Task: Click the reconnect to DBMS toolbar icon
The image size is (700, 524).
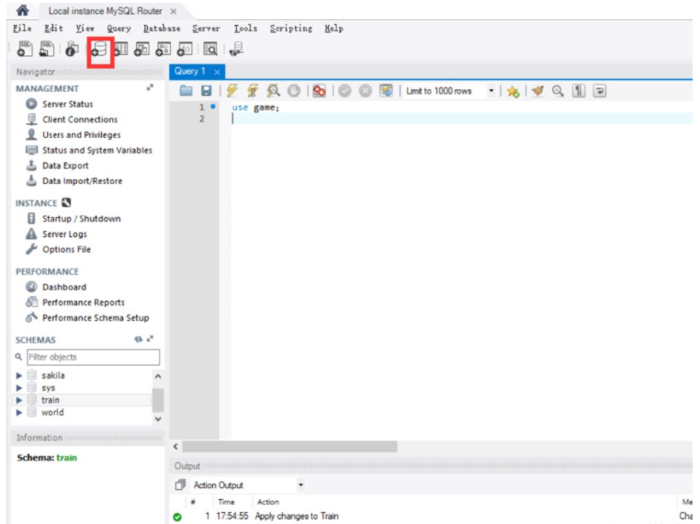Action: 235,48
